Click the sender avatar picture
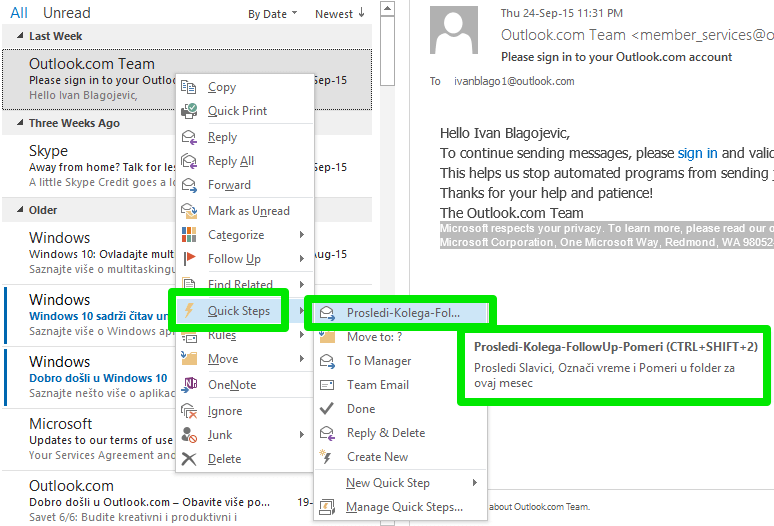The width and height of the screenshot is (774, 526). click(x=454, y=30)
